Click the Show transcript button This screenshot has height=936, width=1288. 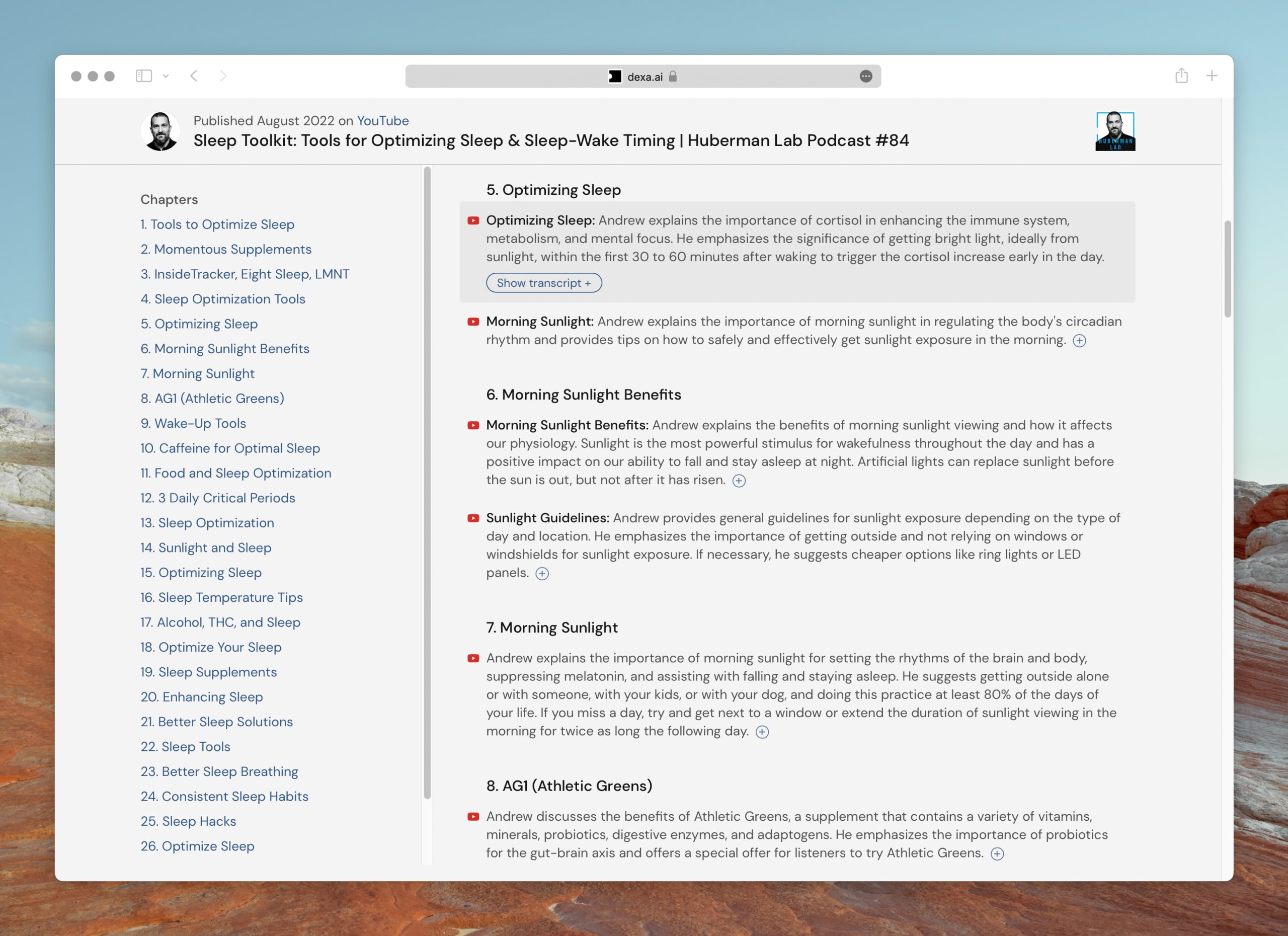[x=544, y=282]
